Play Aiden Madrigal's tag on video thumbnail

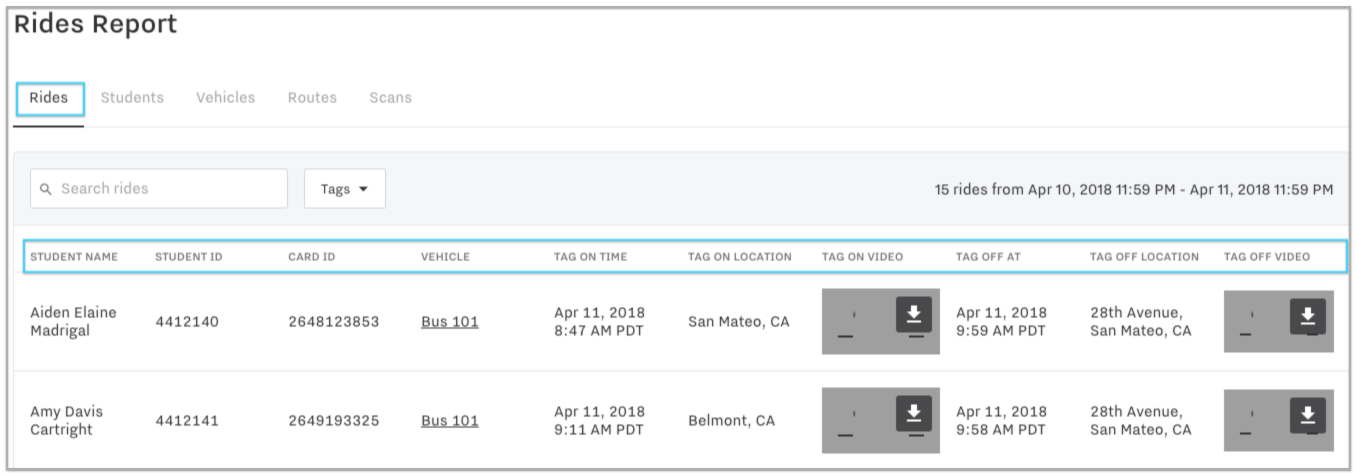[x=856, y=322]
